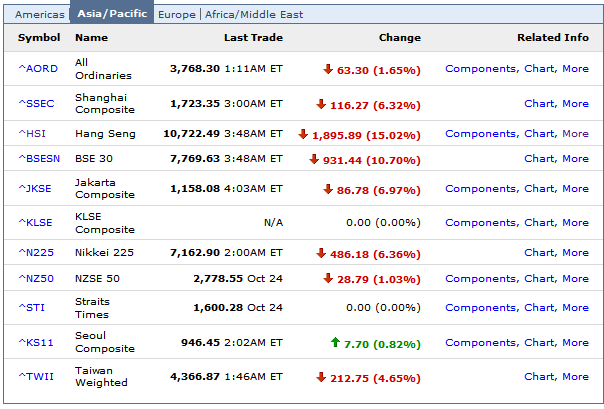
Task: View Components for Seoul Composite
Action: (x=480, y=343)
